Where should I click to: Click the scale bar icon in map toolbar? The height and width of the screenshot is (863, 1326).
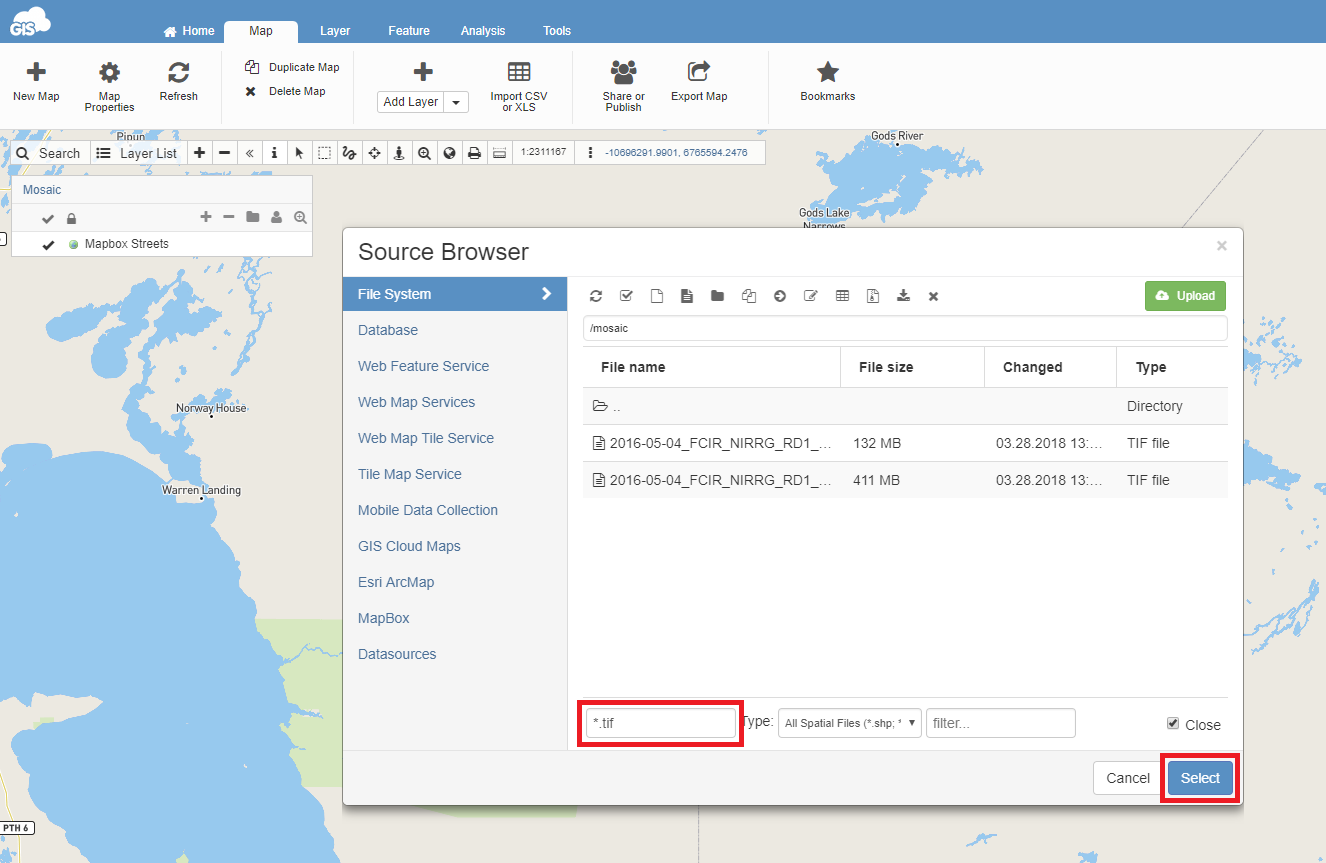pyautogui.click(x=499, y=153)
